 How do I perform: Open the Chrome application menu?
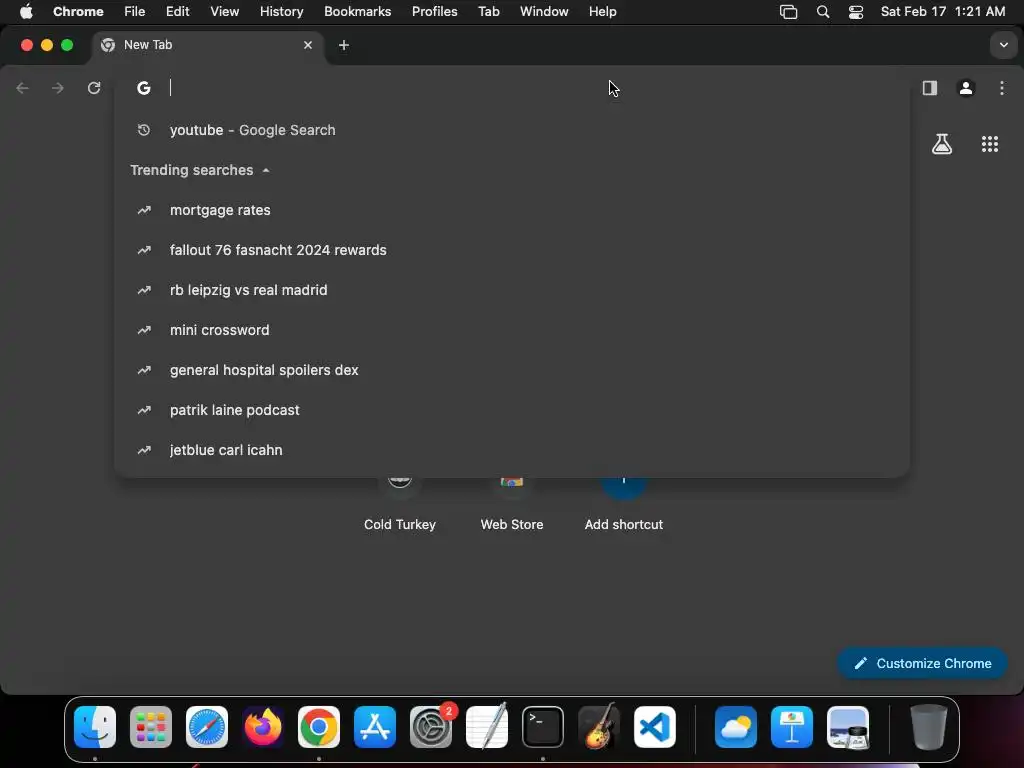tap(78, 12)
